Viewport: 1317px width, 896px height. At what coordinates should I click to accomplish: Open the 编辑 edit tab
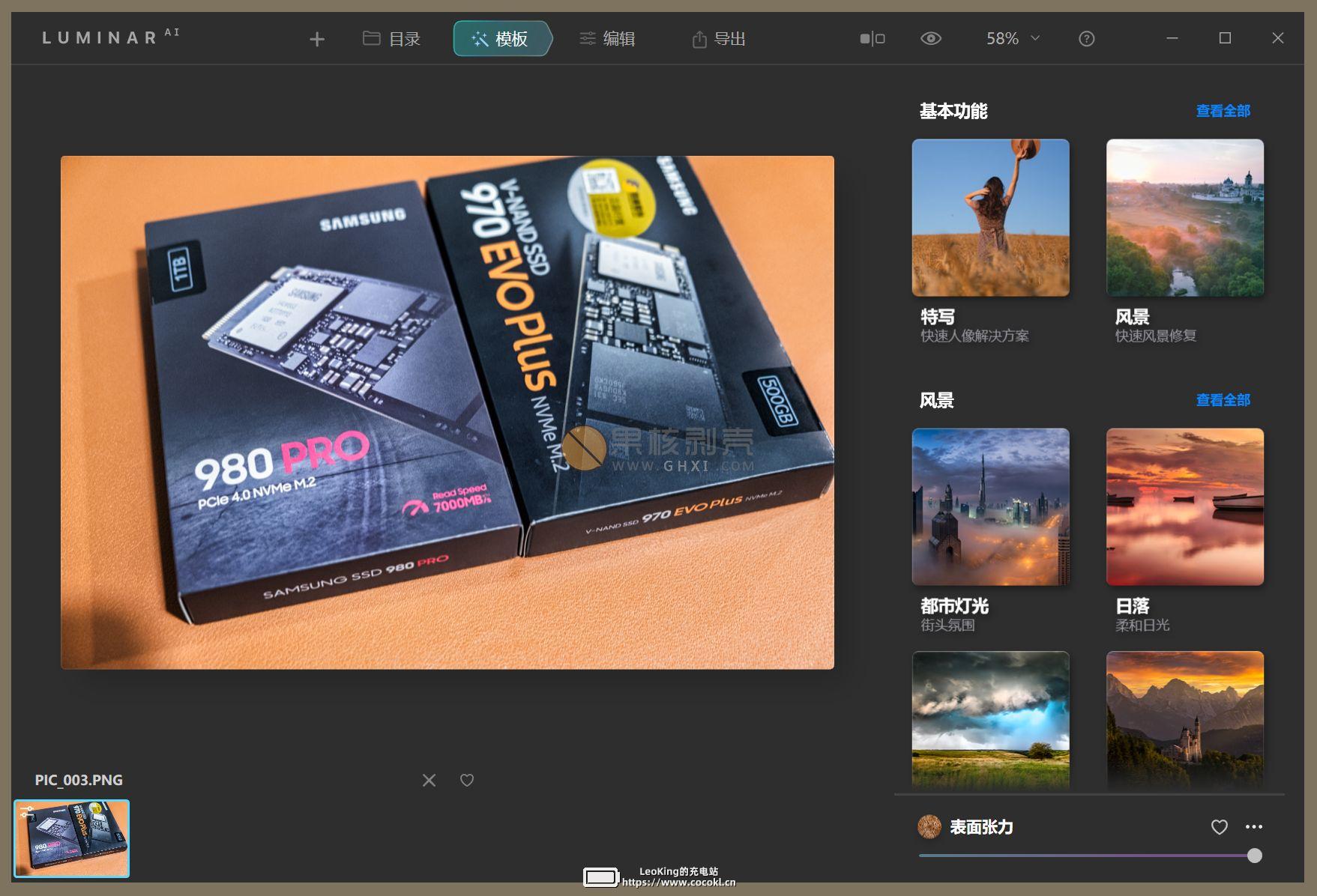(607, 38)
